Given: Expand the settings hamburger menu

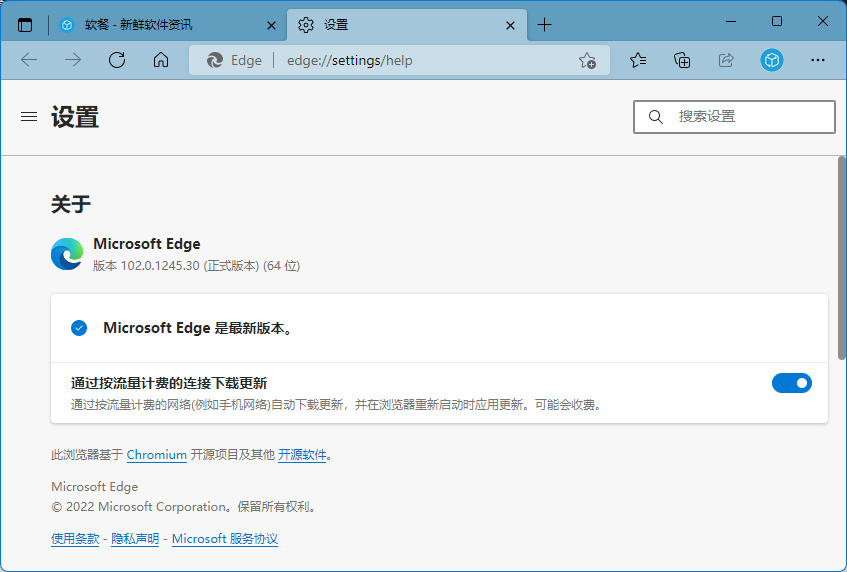Looking at the screenshot, I should point(29,117).
